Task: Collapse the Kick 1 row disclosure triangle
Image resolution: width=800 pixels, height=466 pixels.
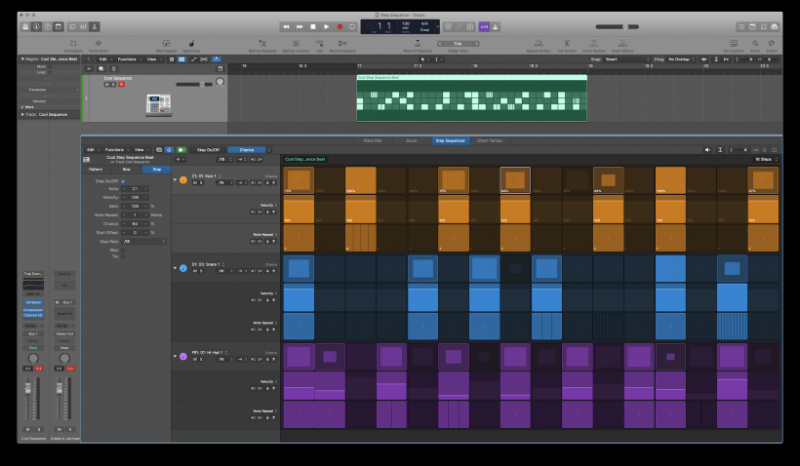Action: click(x=175, y=180)
